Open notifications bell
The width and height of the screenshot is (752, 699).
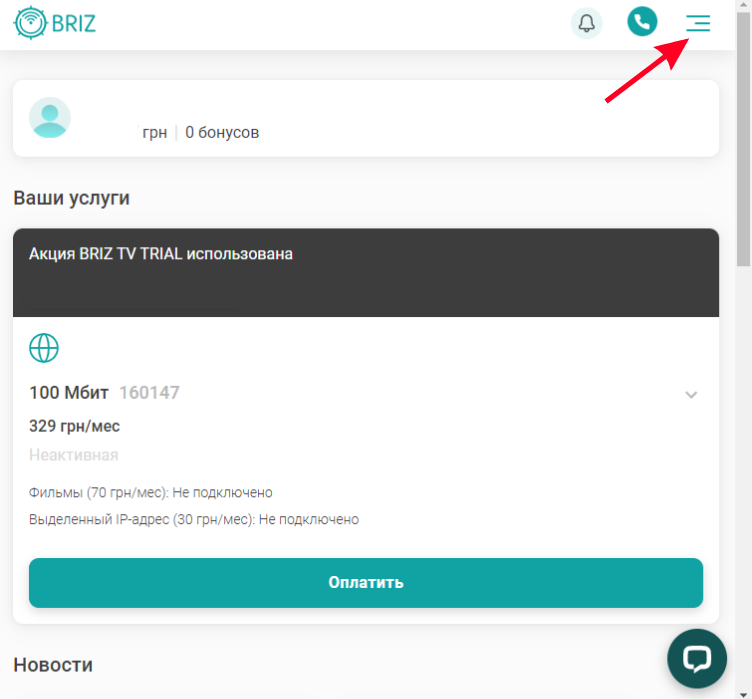click(x=586, y=23)
